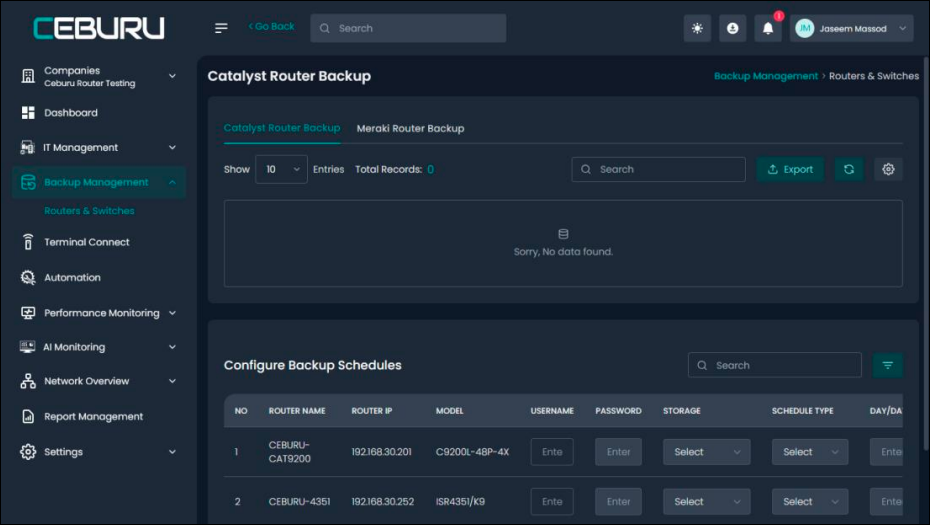Collapse the Backup Management chevron
Image resolution: width=930 pixels, height=525 pixels.
pos(173,182)
